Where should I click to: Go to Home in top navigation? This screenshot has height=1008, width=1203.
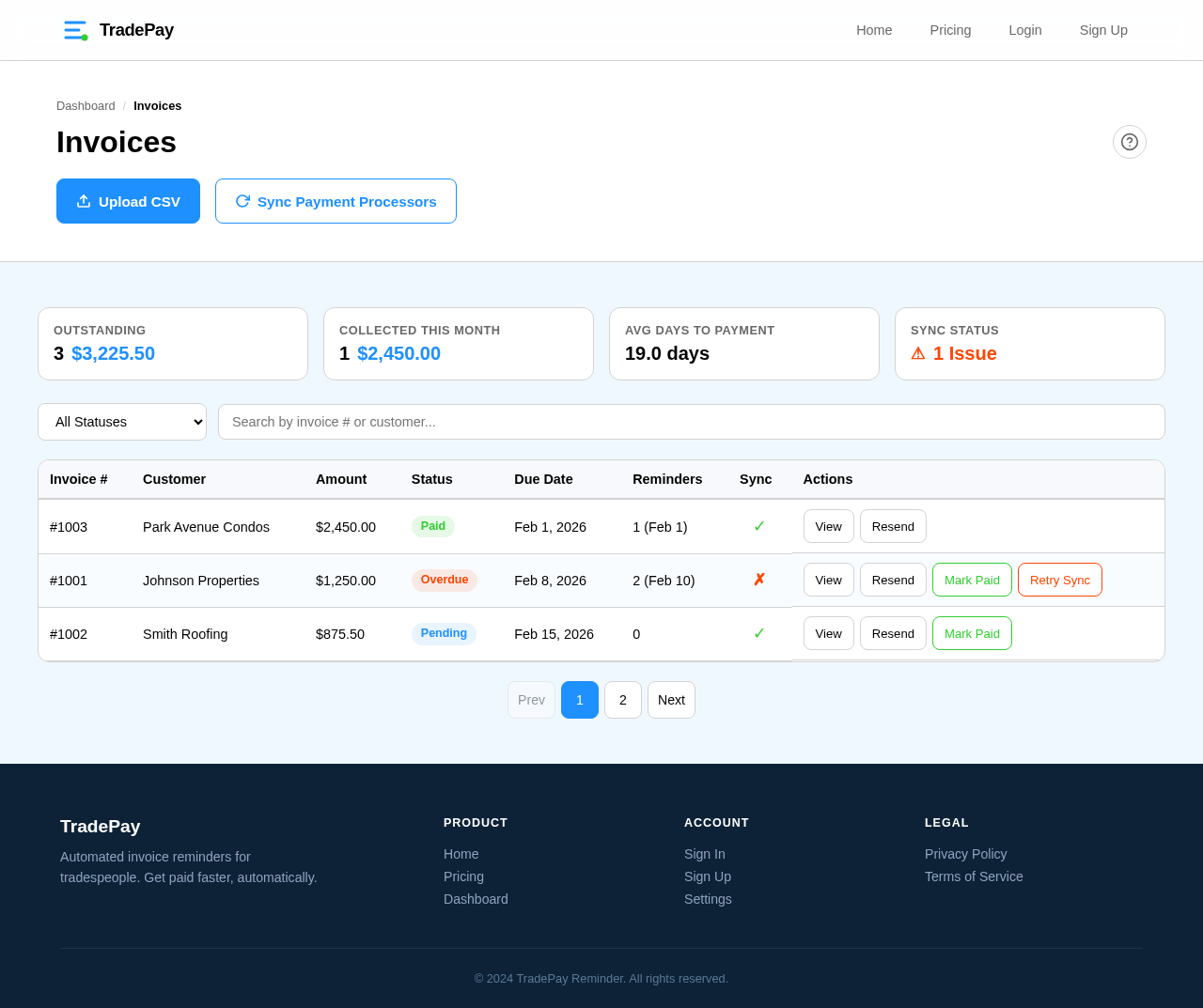[x=874, y=30]
